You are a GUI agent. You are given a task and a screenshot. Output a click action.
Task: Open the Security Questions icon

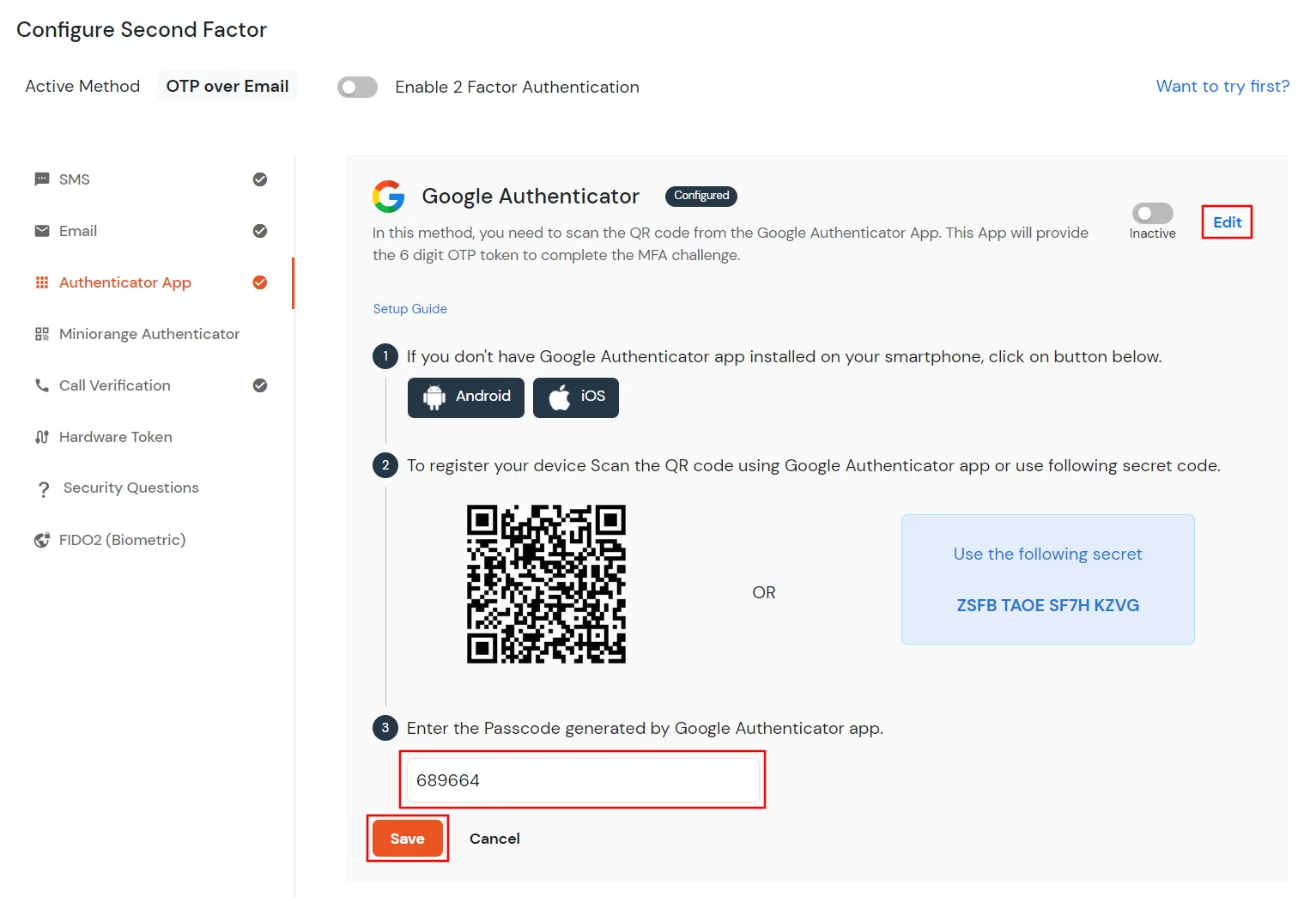45,488
